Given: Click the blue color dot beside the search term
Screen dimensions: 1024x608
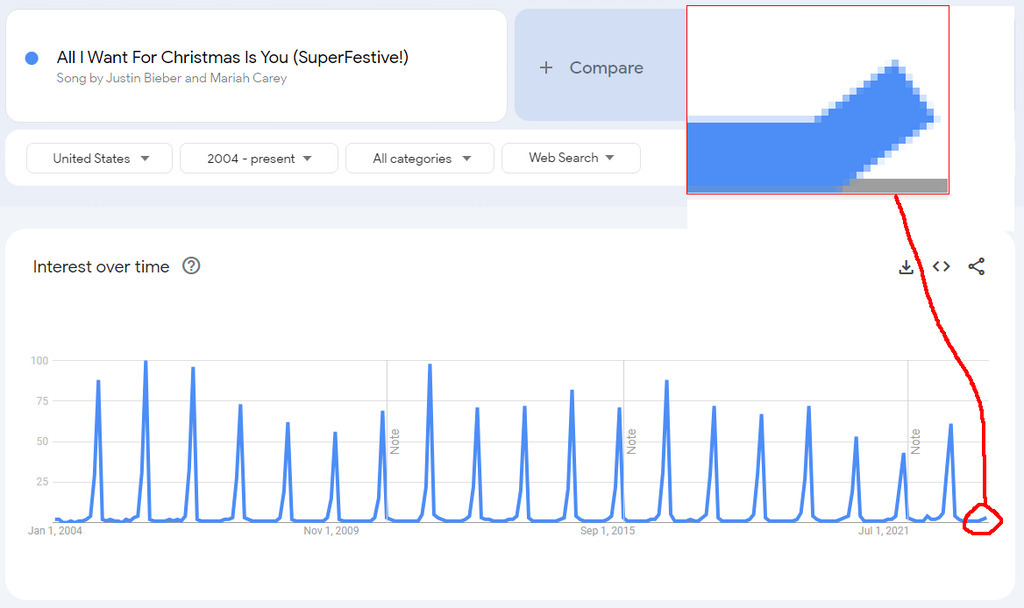Looking at the screenshot, I should click(x=31, y=58).
